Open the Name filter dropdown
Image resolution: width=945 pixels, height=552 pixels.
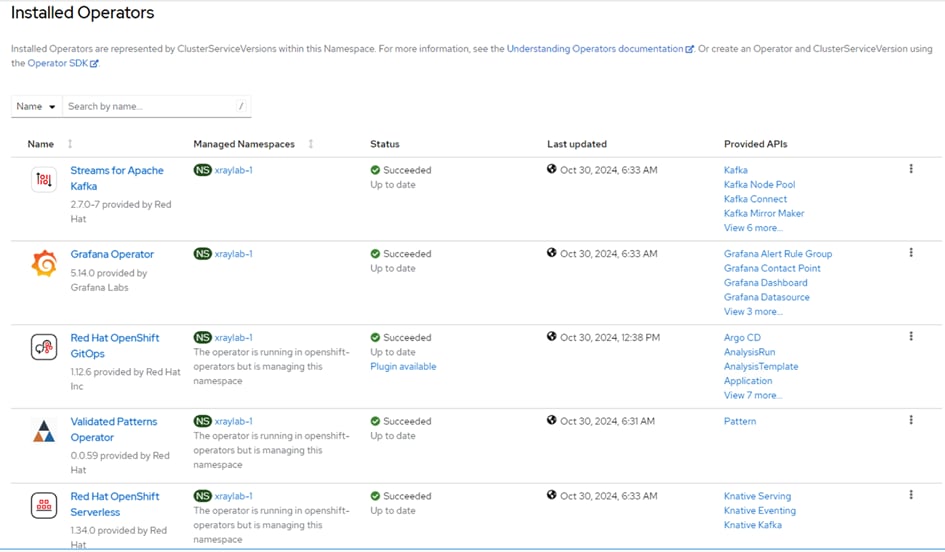[x=36, y=106]
